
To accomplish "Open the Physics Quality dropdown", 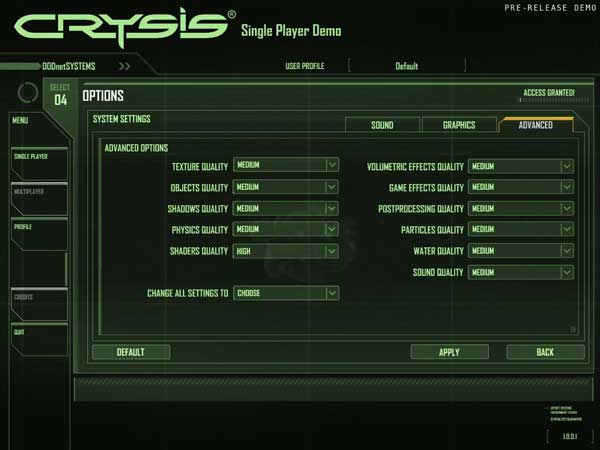I will pyautogui.click(x=286, y=229).
